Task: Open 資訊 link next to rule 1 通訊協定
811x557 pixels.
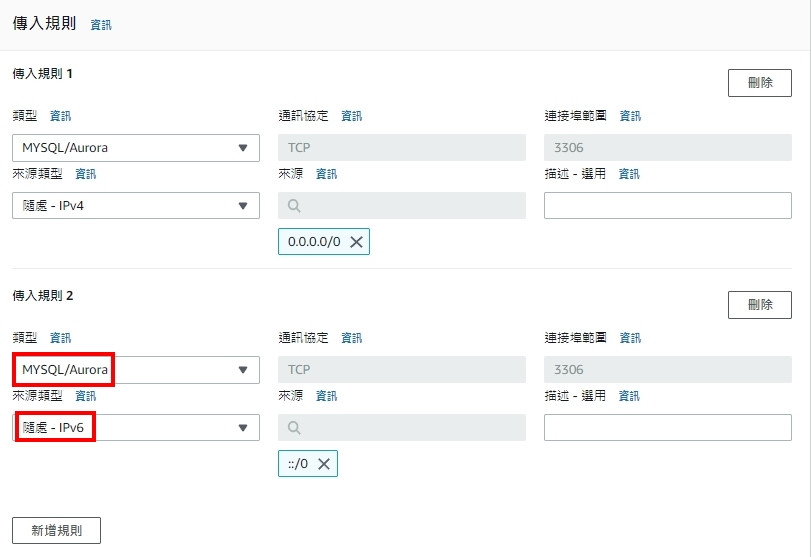Action: [x=352, y=116]
